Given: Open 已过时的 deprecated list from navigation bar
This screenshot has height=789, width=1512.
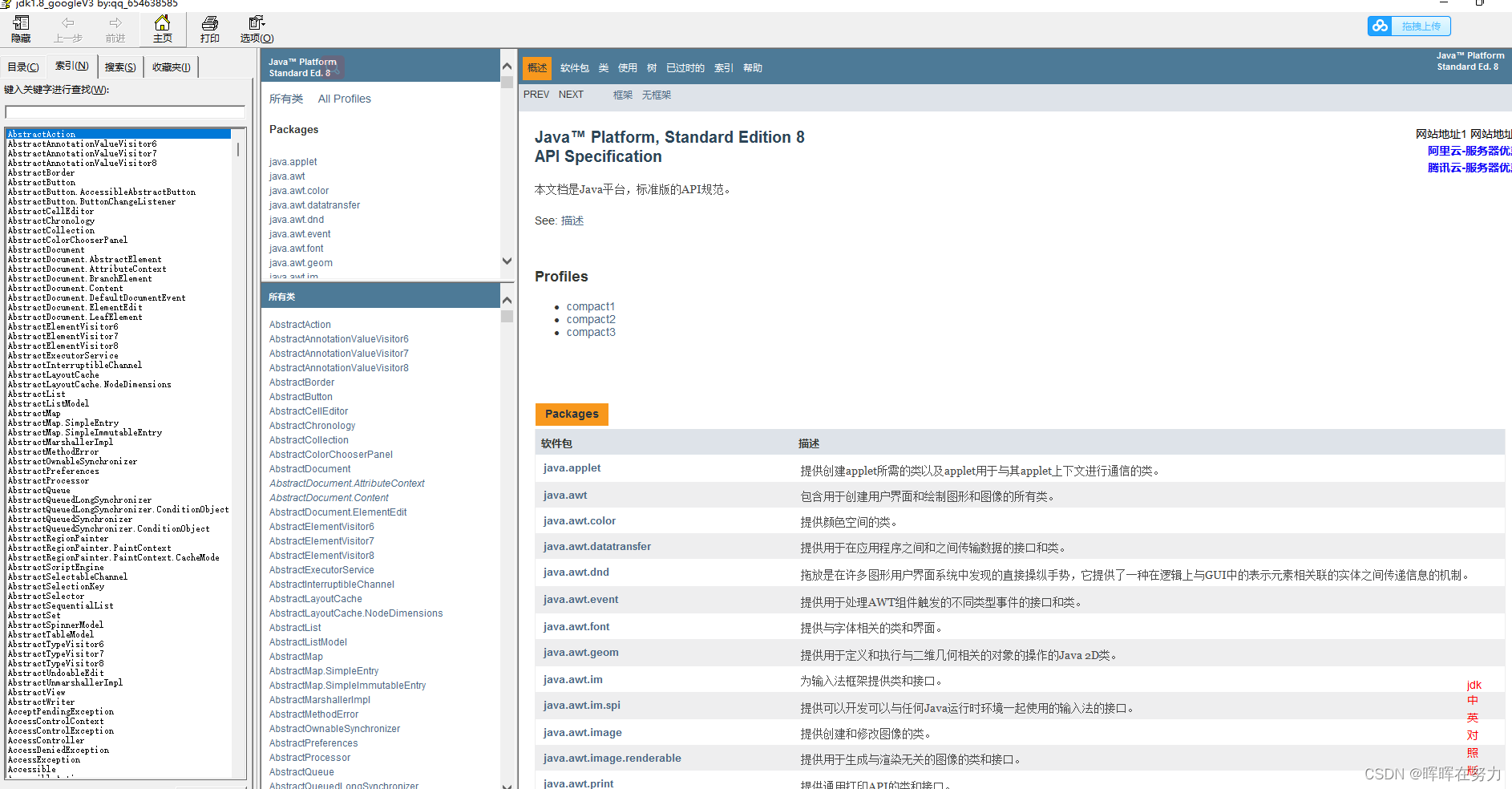Looking at the screenshot, I should (x=685, y=68).
